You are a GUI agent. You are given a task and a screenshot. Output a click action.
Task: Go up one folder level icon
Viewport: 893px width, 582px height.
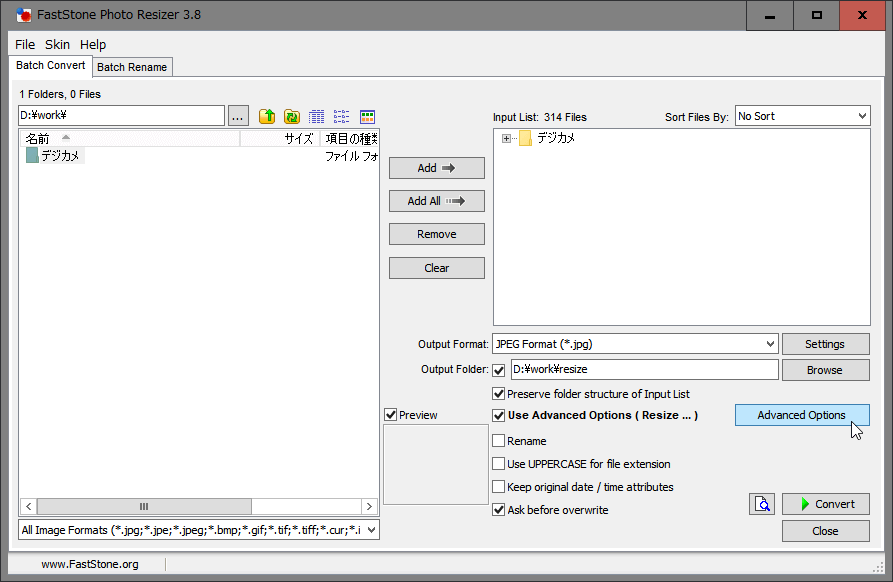coord(267,117)
